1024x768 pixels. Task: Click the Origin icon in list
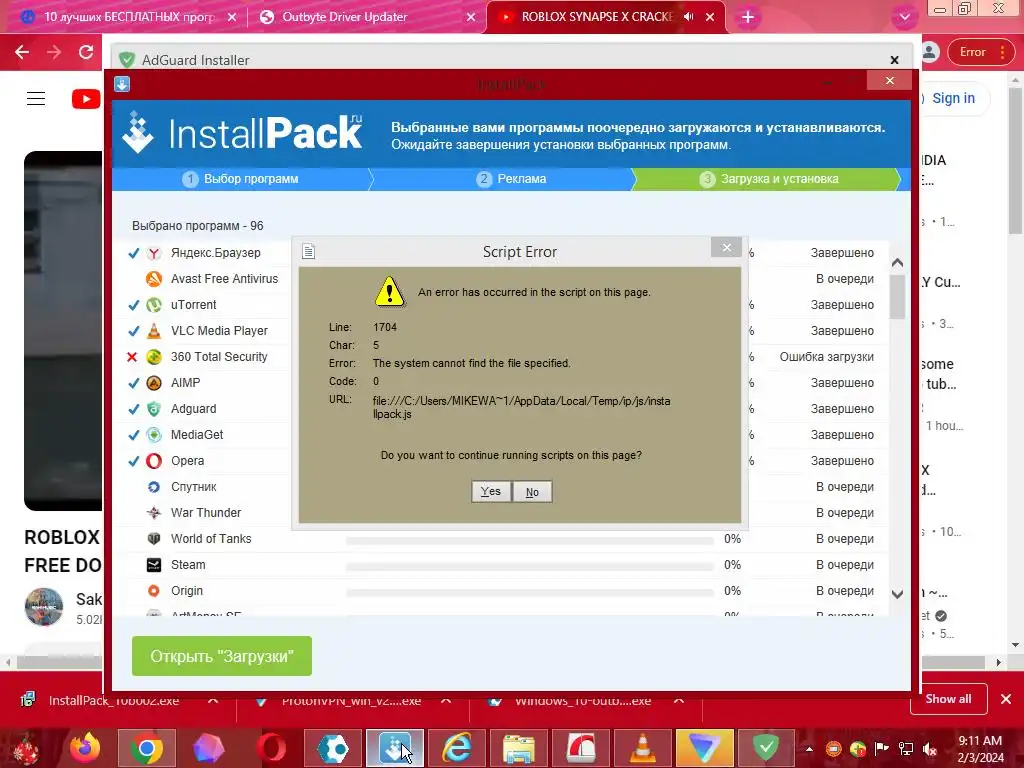coord(153,591)
